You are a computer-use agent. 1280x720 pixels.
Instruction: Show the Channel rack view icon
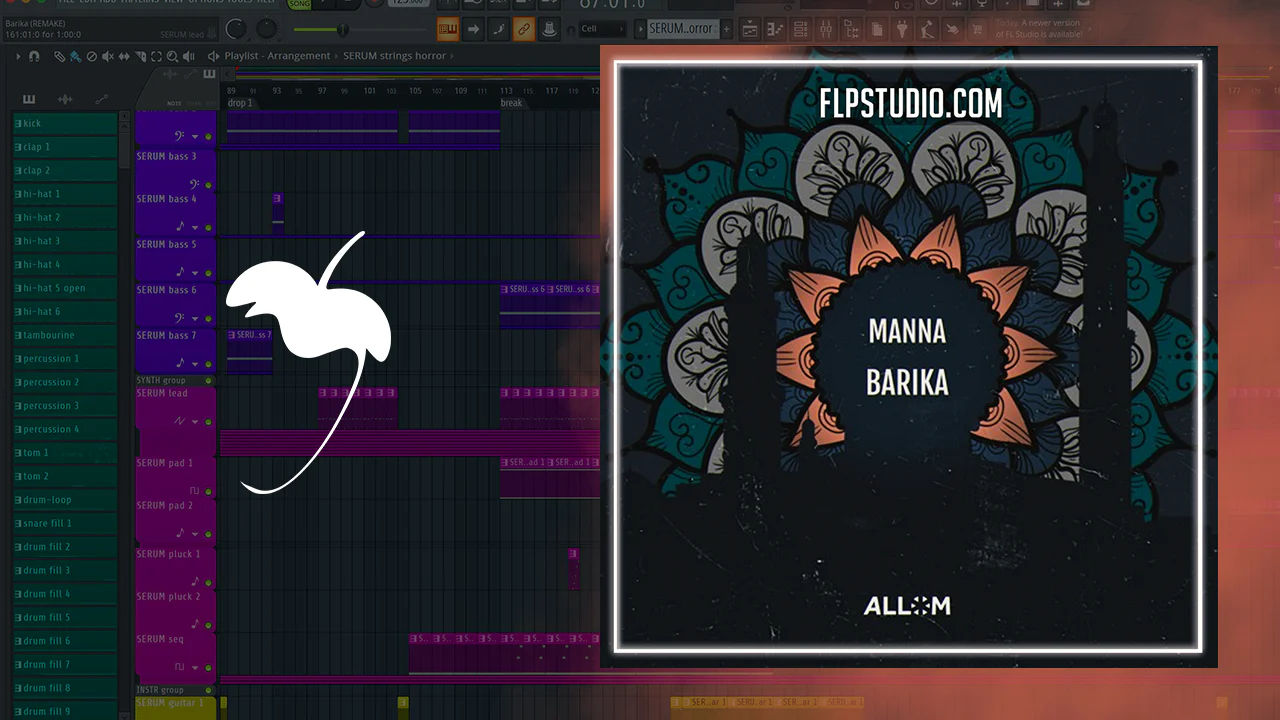802,30
